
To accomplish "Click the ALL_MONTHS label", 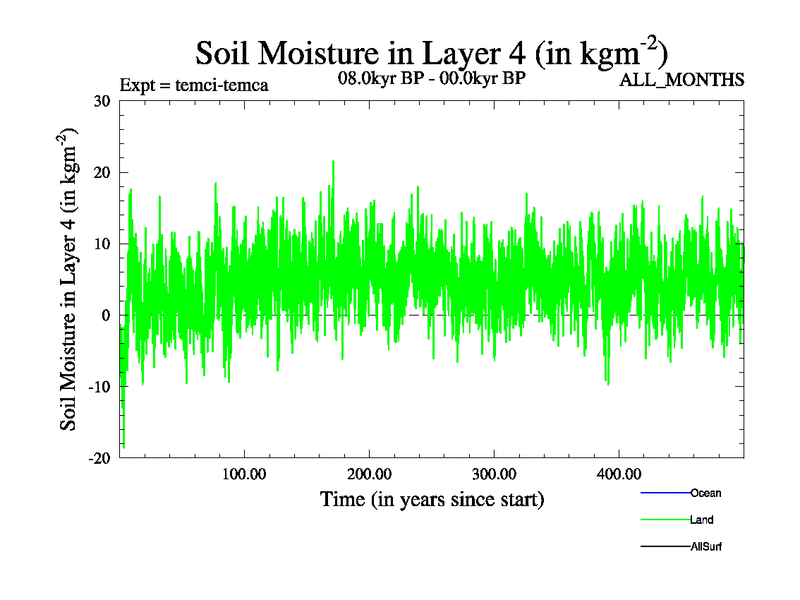I will [682, 81].
